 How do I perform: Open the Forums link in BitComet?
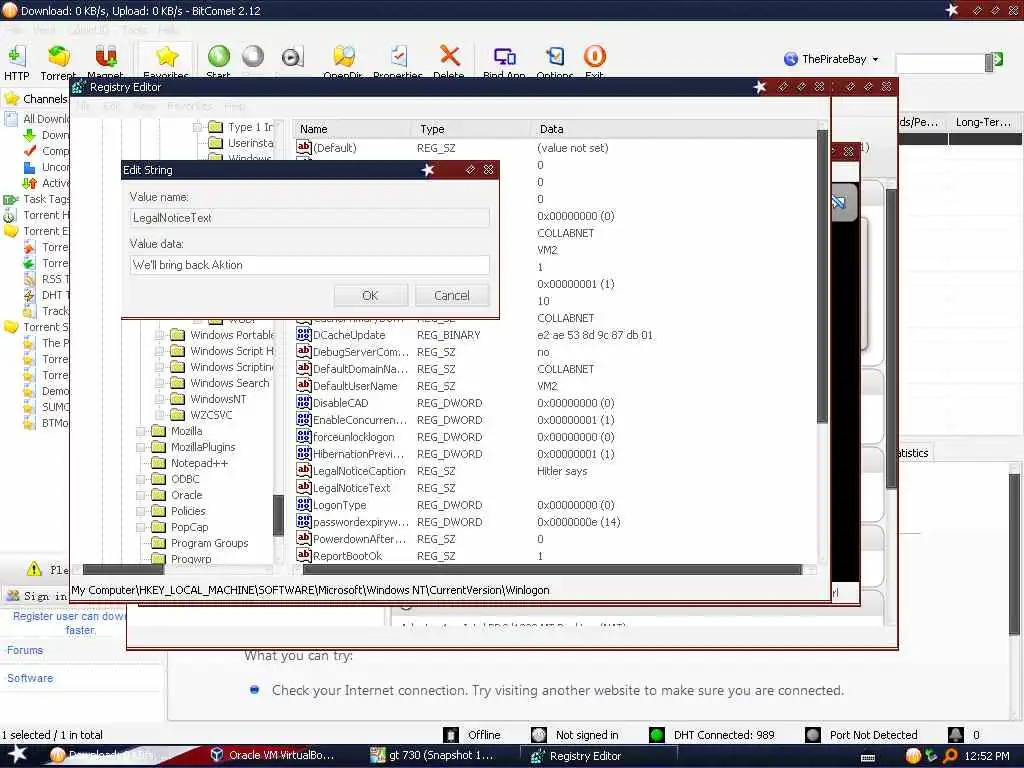25,650
